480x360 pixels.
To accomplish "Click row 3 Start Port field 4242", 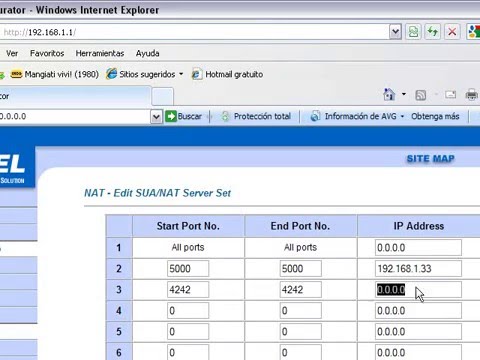I will coord(188,290).
